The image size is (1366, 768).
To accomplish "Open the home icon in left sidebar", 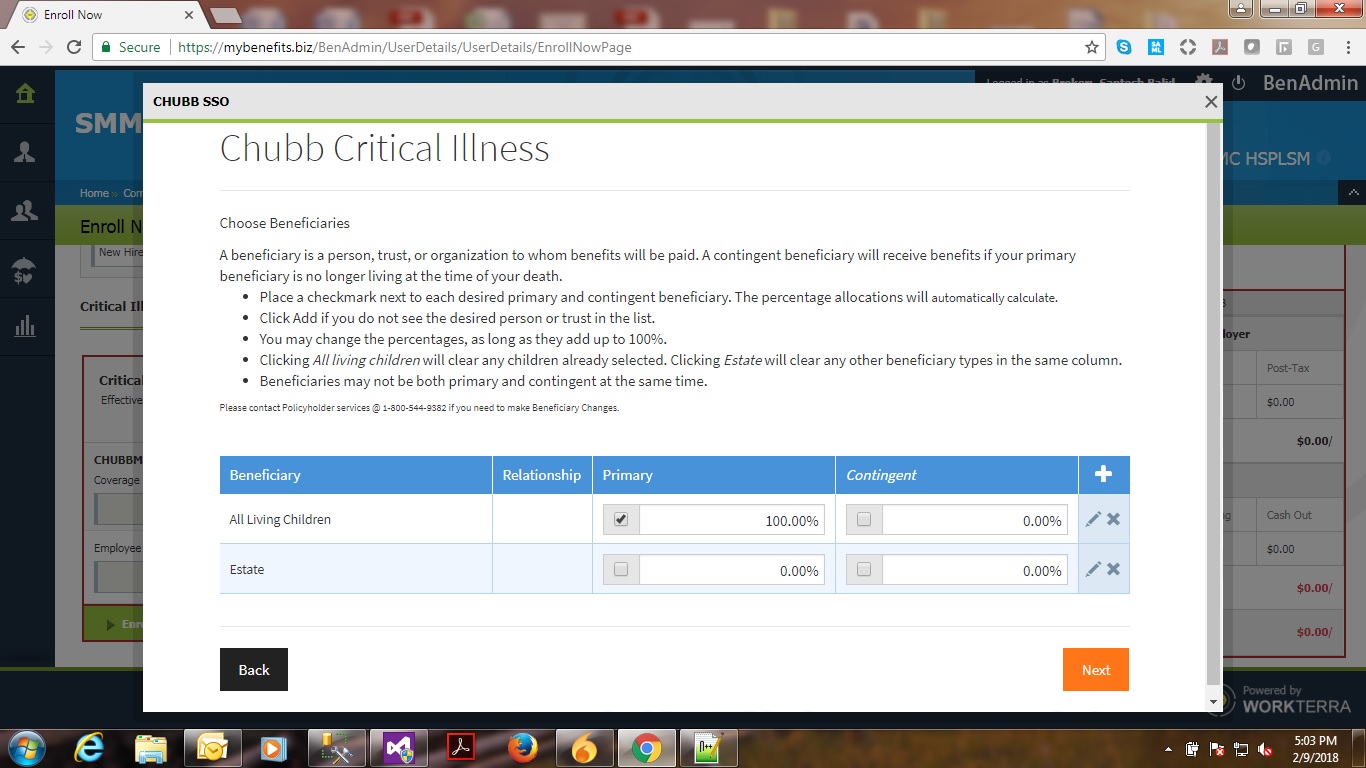I will [25, 94].
